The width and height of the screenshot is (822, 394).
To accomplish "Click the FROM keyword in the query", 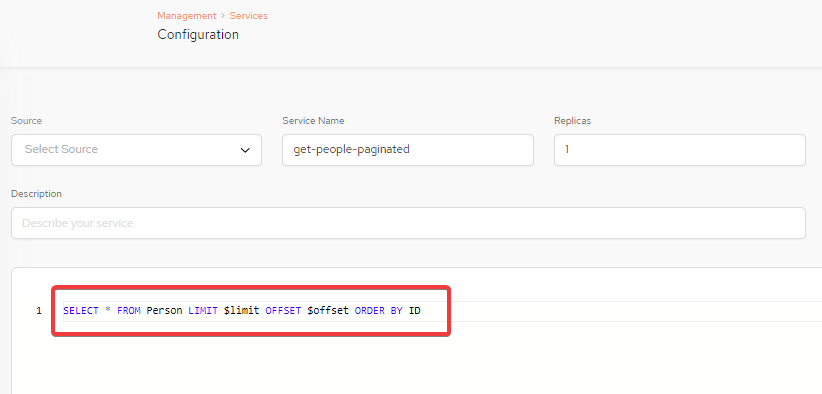I will (129, 311).
